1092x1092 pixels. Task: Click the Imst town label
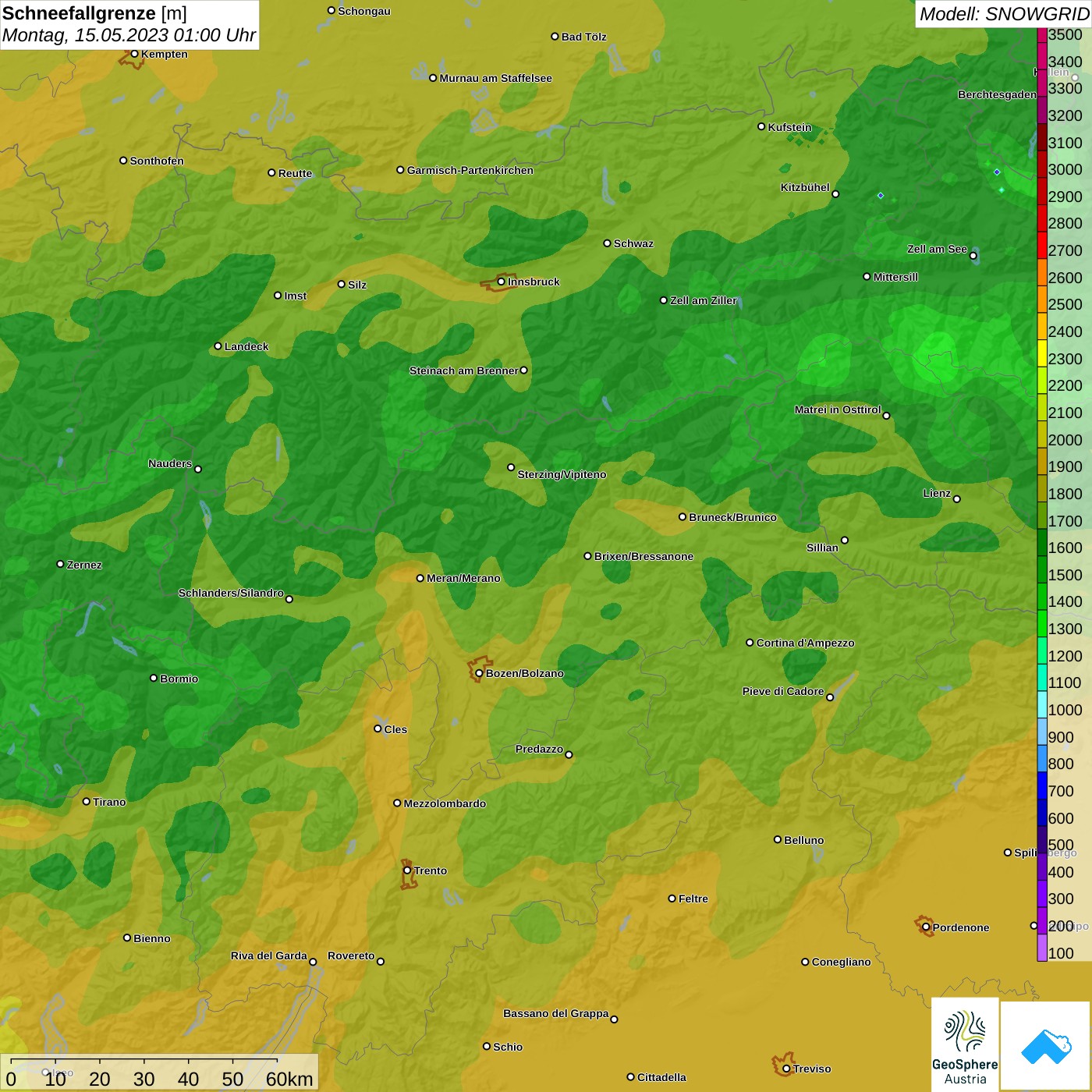[296, 296]
